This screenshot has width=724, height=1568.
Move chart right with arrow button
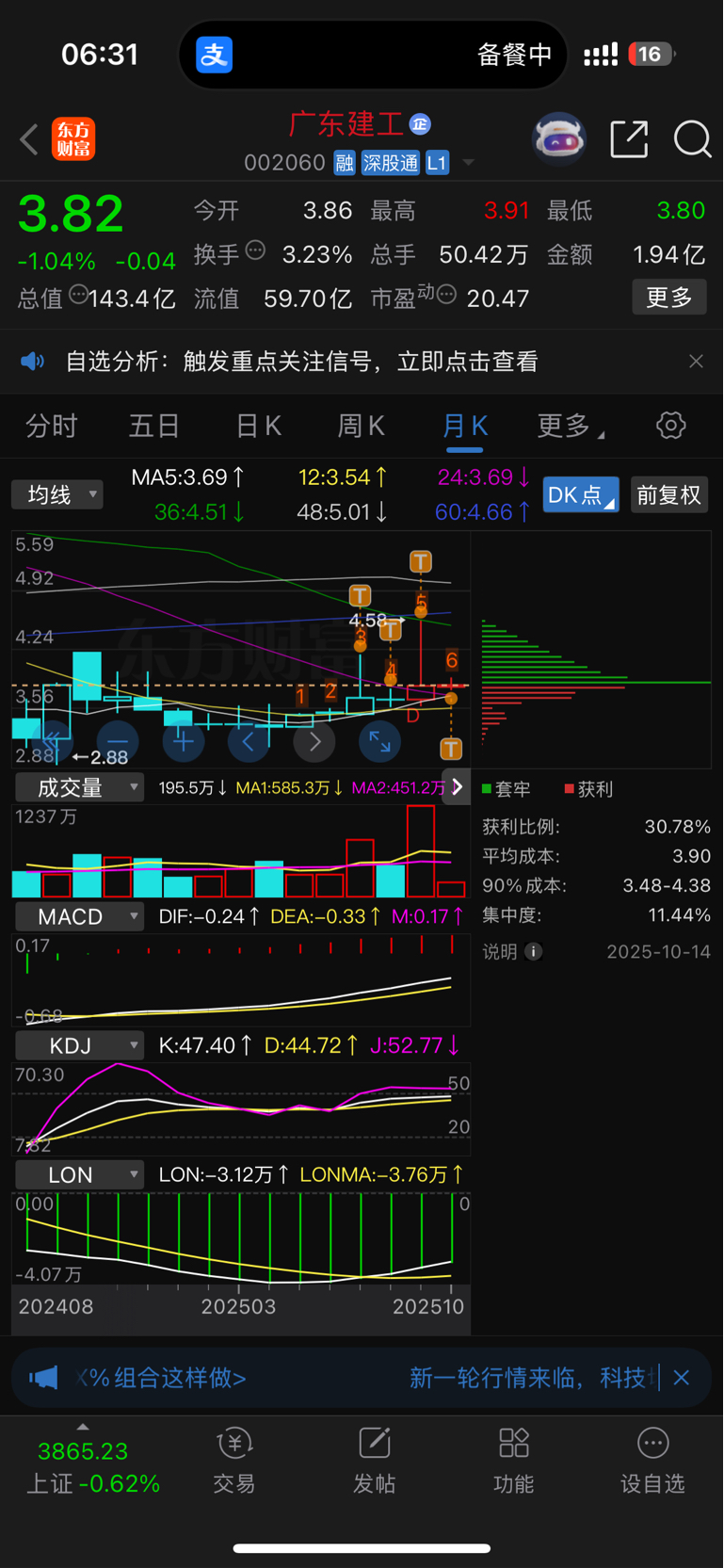[x=314, y=742]
